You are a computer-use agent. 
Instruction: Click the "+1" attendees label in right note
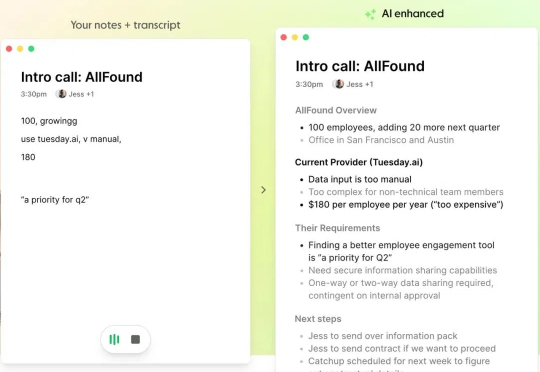369,84
